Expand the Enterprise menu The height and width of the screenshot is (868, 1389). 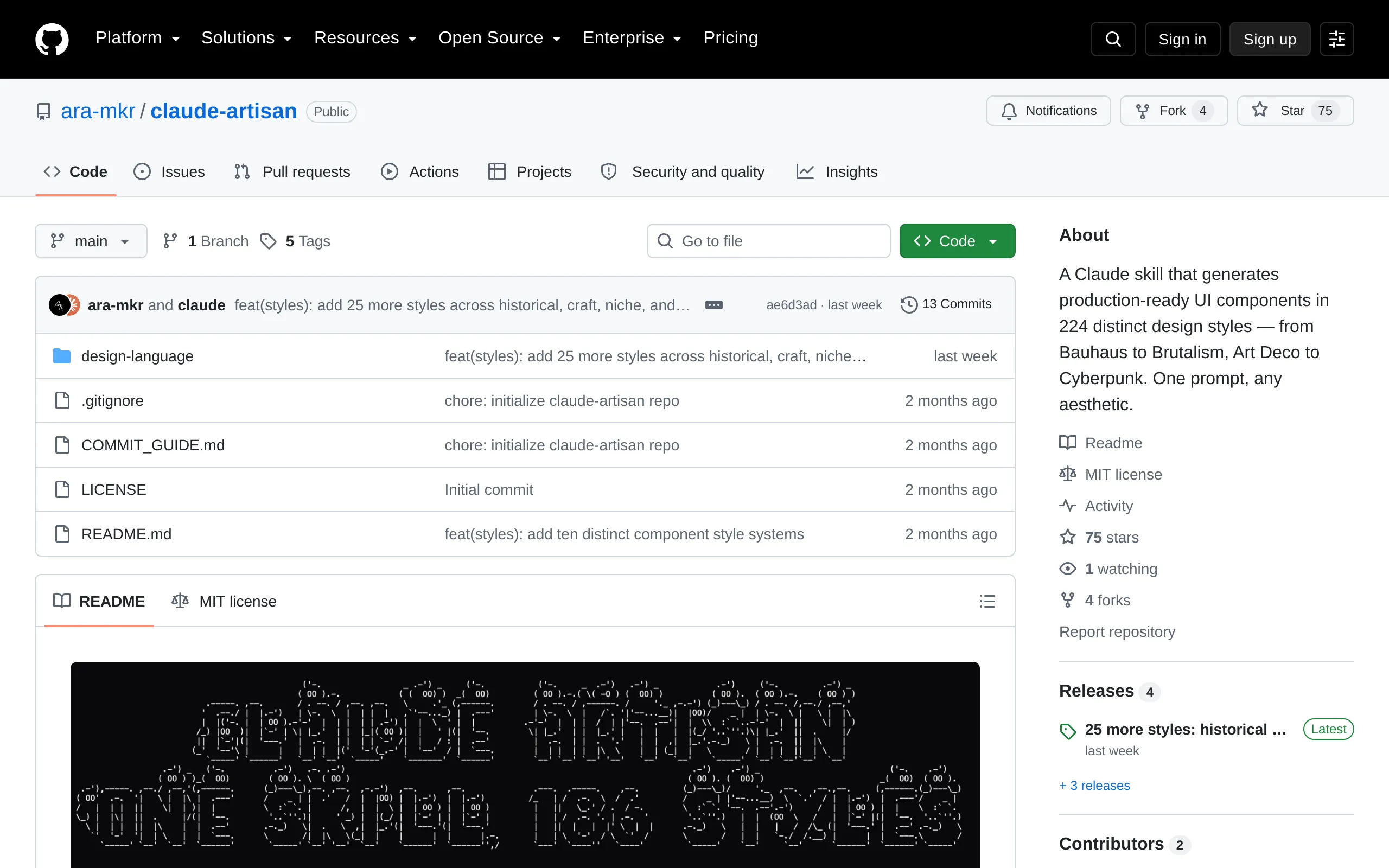click(632, 38)
